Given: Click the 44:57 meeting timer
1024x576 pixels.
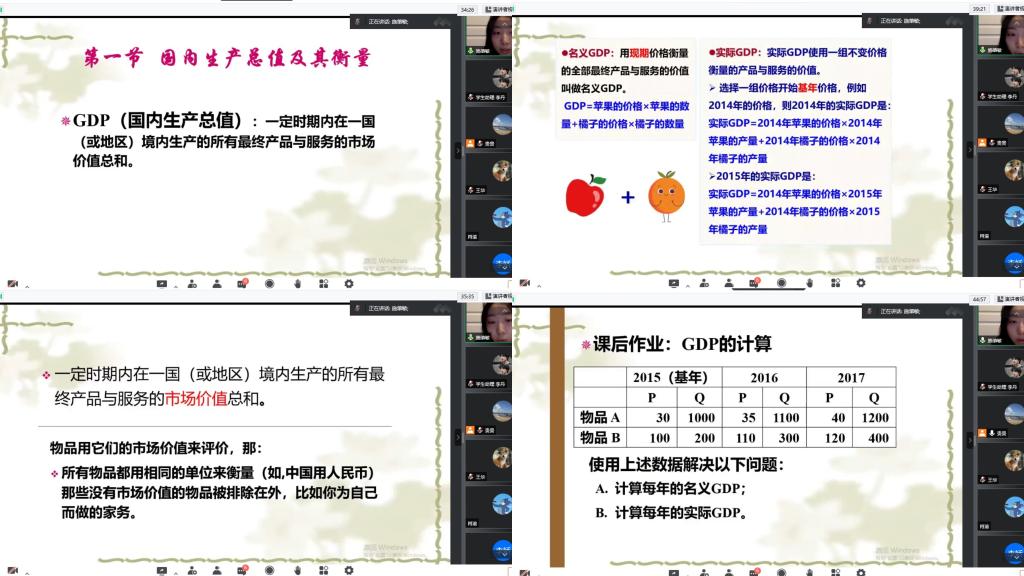Looking at the screenshot, I should point(979,298).
